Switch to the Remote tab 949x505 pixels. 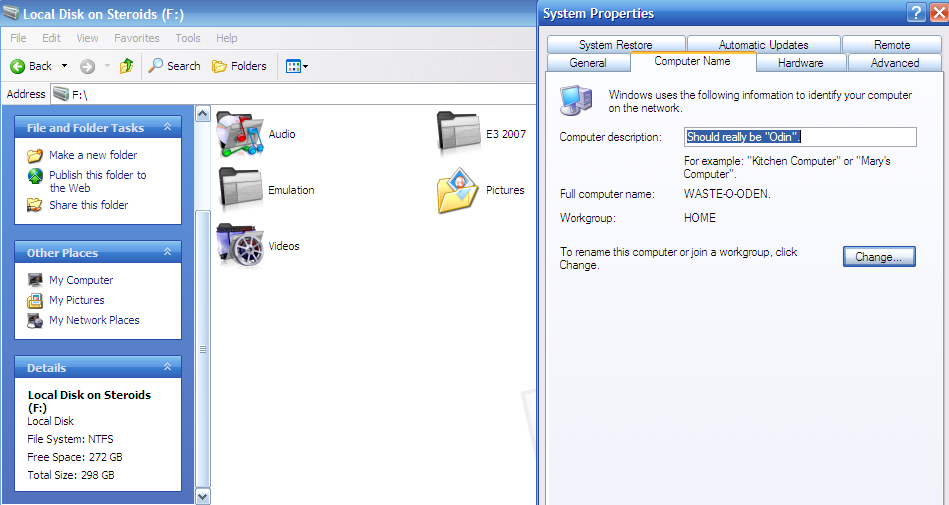tap(892, 45)
